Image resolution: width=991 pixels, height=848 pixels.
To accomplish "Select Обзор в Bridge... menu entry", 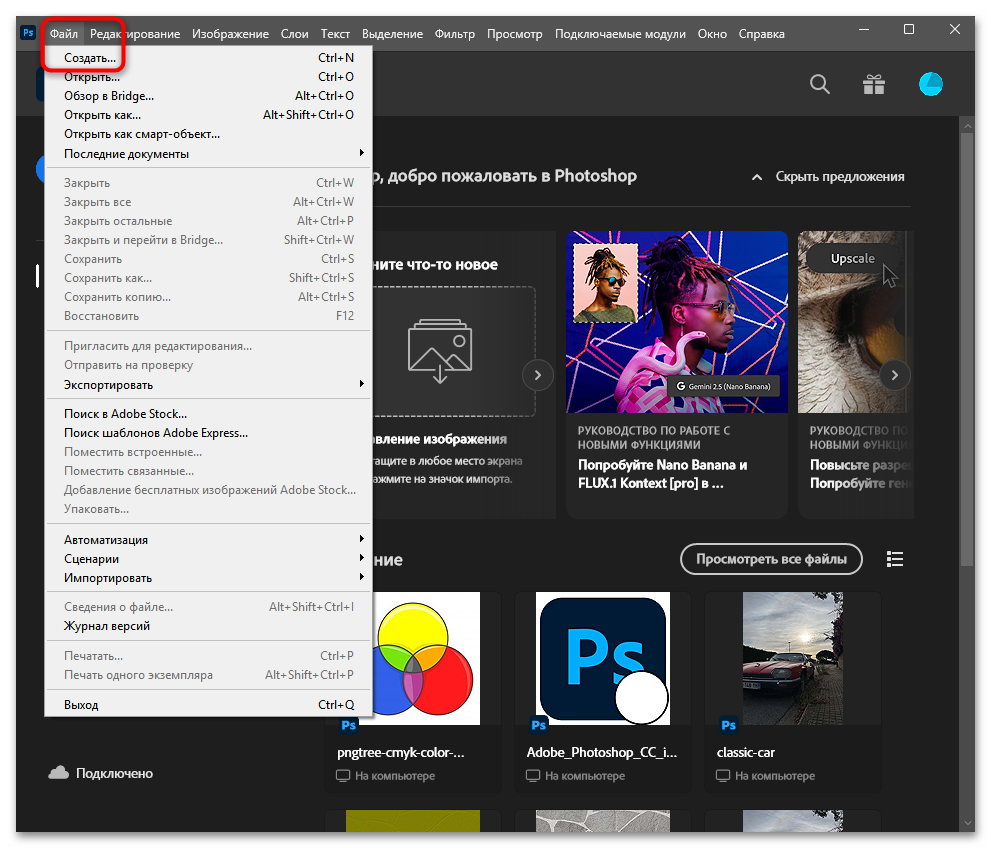I will click(209, 95).
